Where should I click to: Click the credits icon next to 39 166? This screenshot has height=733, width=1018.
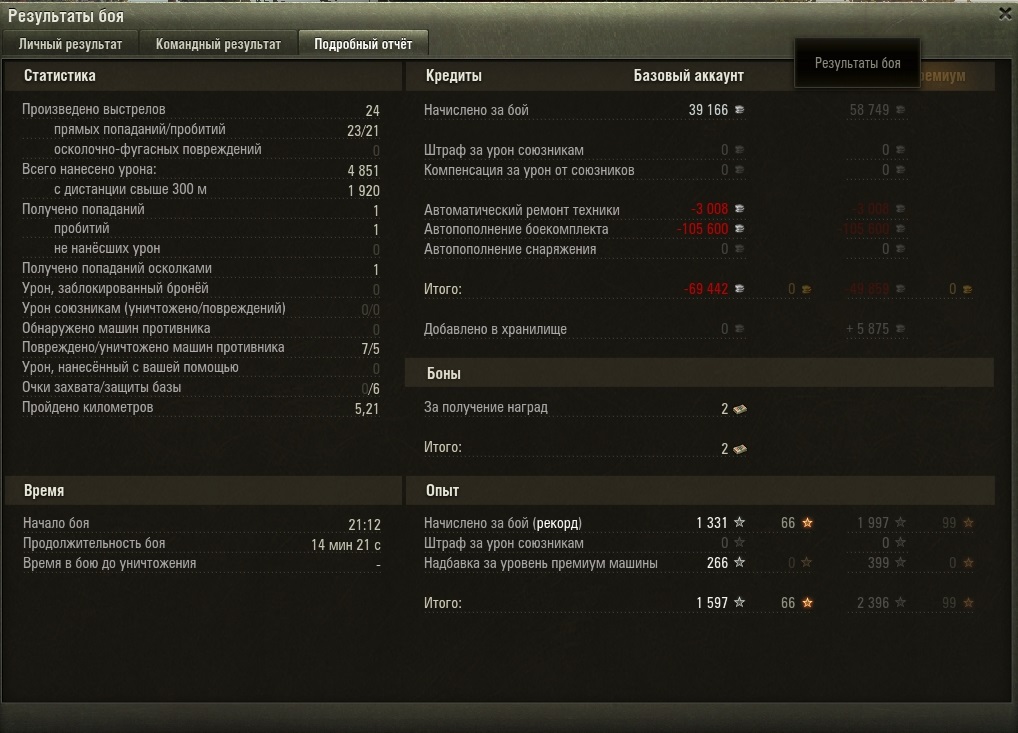tap(739, 110)
